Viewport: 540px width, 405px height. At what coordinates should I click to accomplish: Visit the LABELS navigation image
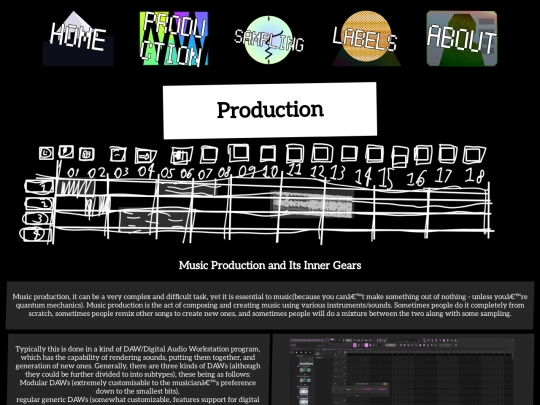tap(366, 38)
